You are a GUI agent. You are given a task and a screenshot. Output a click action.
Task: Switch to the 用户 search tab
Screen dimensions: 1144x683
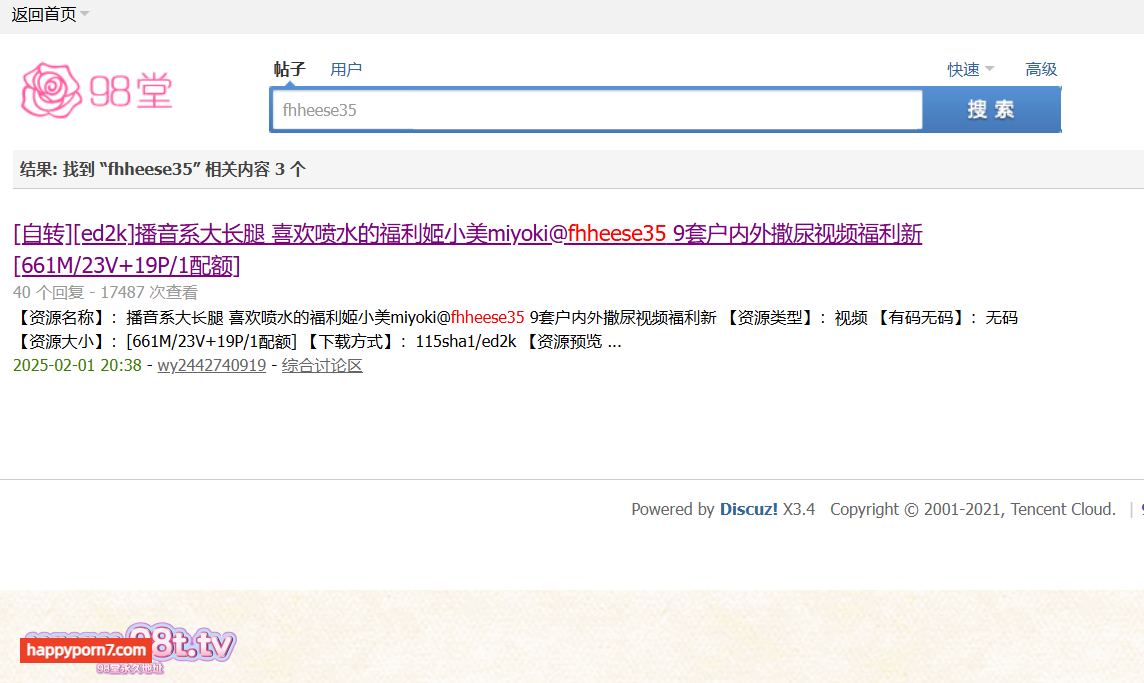pyautogui.click(x=346, y=69)
